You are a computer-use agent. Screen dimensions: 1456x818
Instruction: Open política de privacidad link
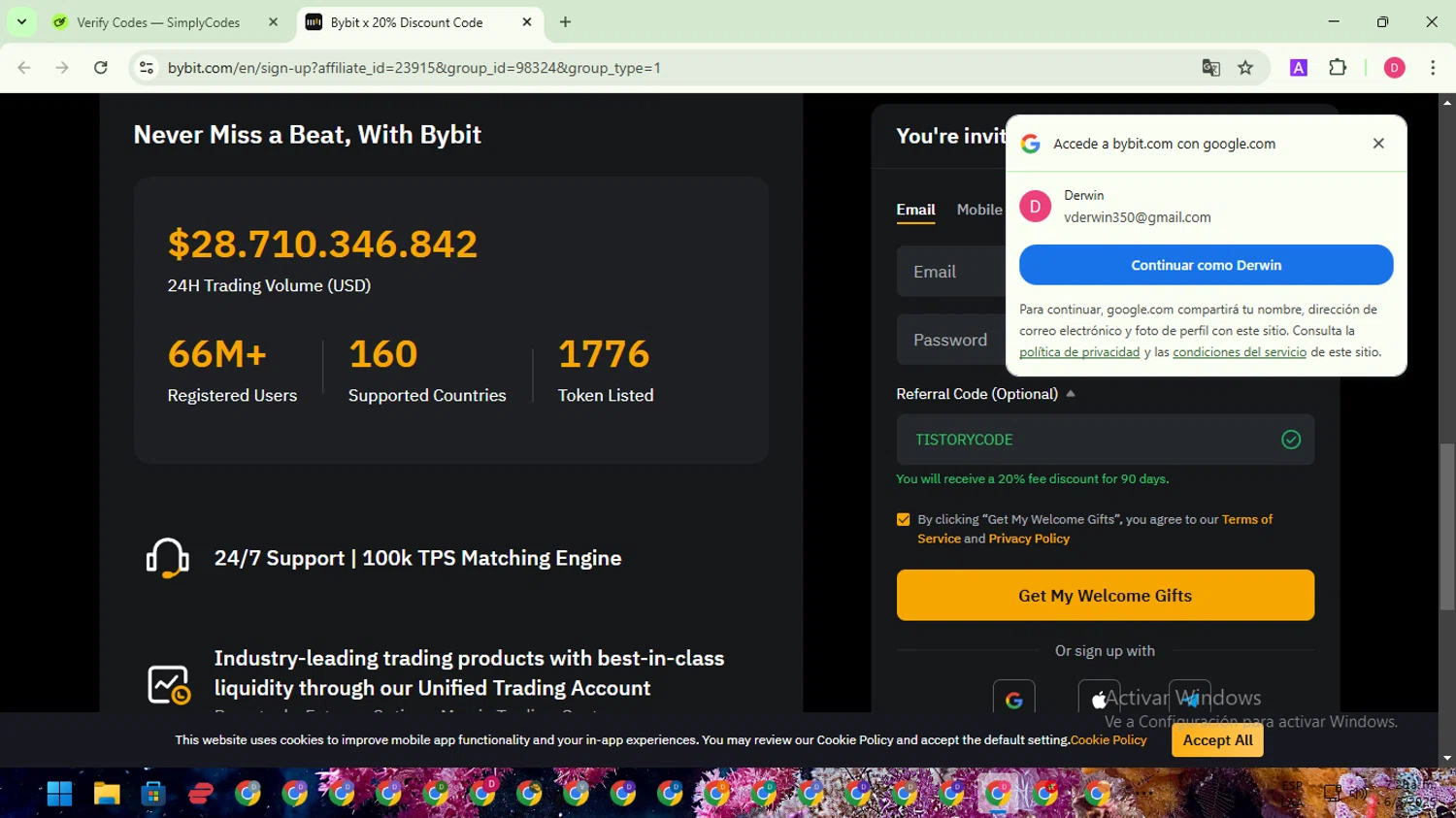pyautogui.click(x=1079, y=352)
